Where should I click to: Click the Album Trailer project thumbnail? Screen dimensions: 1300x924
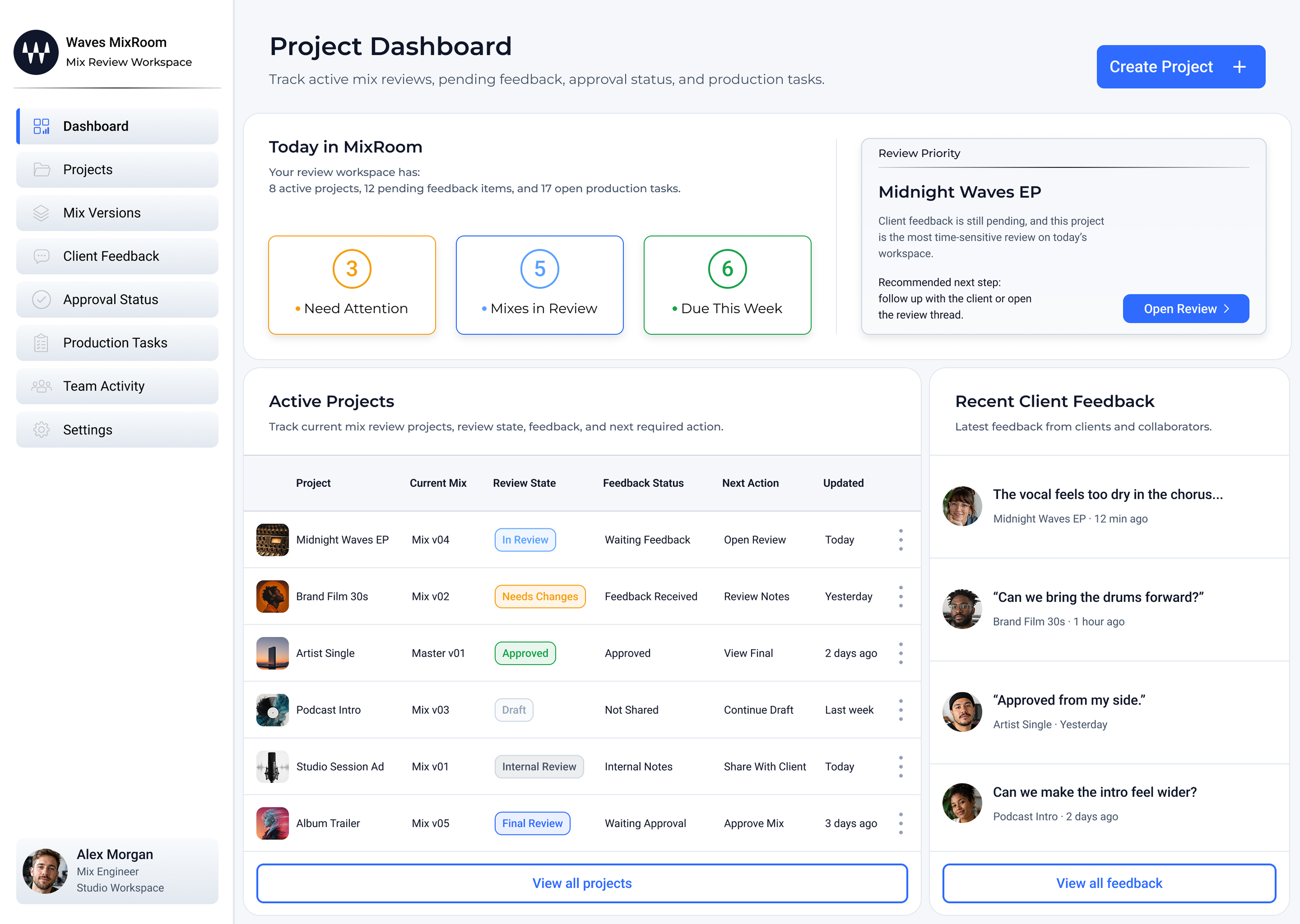(273, 823)
